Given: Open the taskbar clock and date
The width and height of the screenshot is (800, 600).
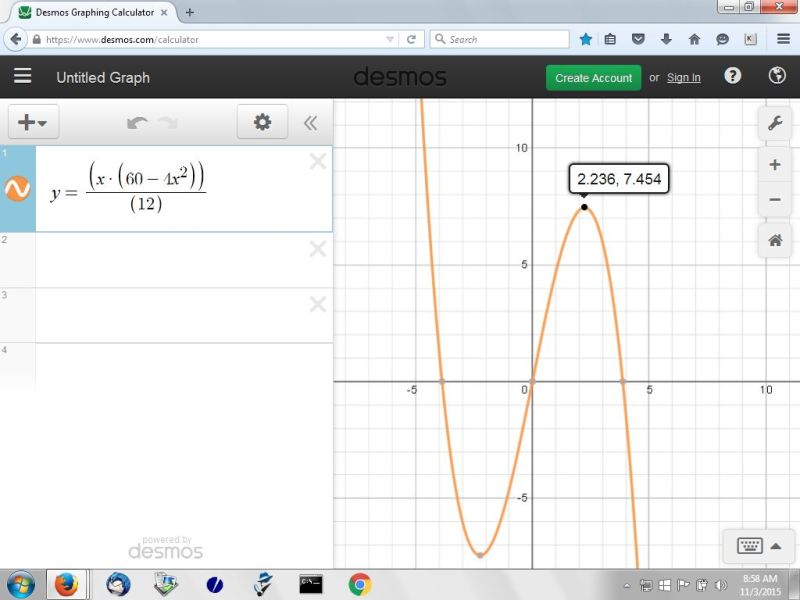Looking at the screenshot, I should coord(760,585).
